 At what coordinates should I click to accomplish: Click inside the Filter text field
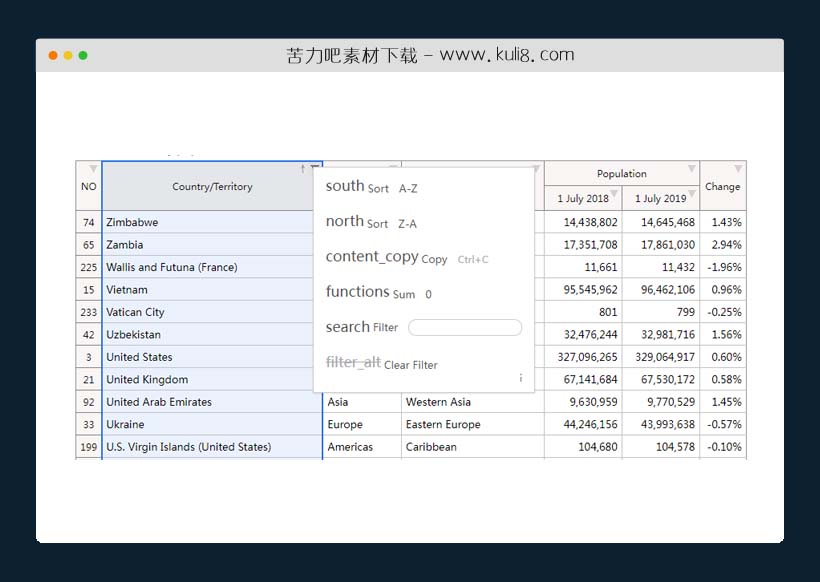(x=466, y=327)
